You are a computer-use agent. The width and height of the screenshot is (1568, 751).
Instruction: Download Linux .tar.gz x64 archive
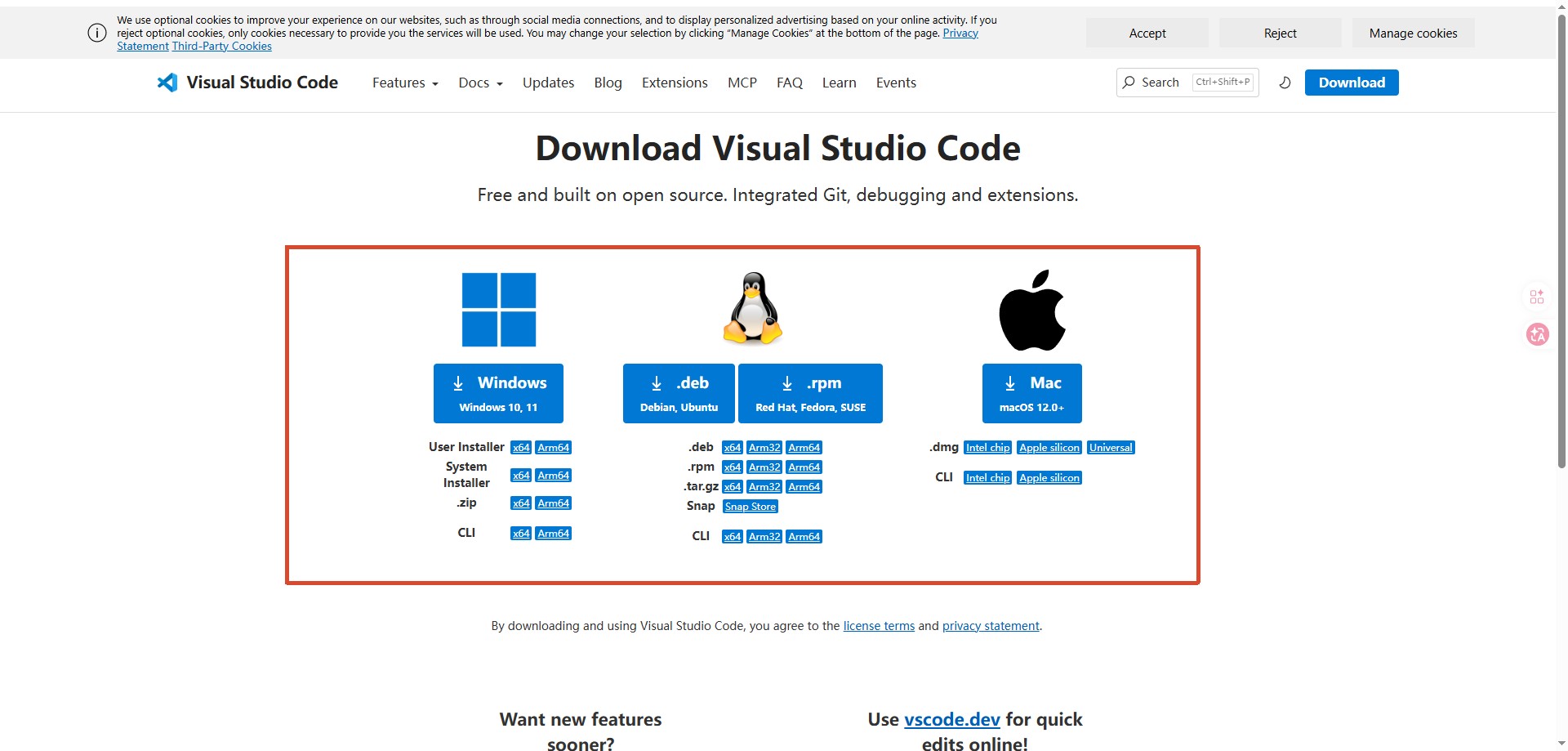coord(733,487)
